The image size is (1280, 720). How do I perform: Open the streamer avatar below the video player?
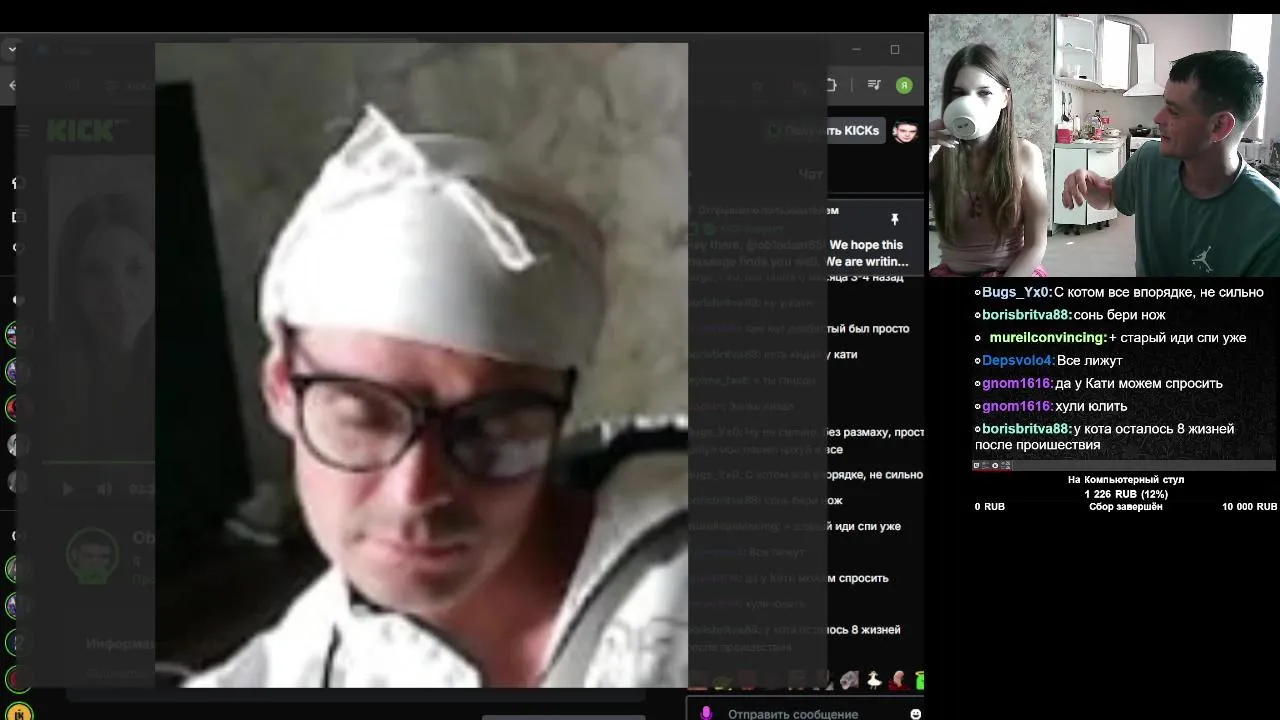(x=92, y=555)
